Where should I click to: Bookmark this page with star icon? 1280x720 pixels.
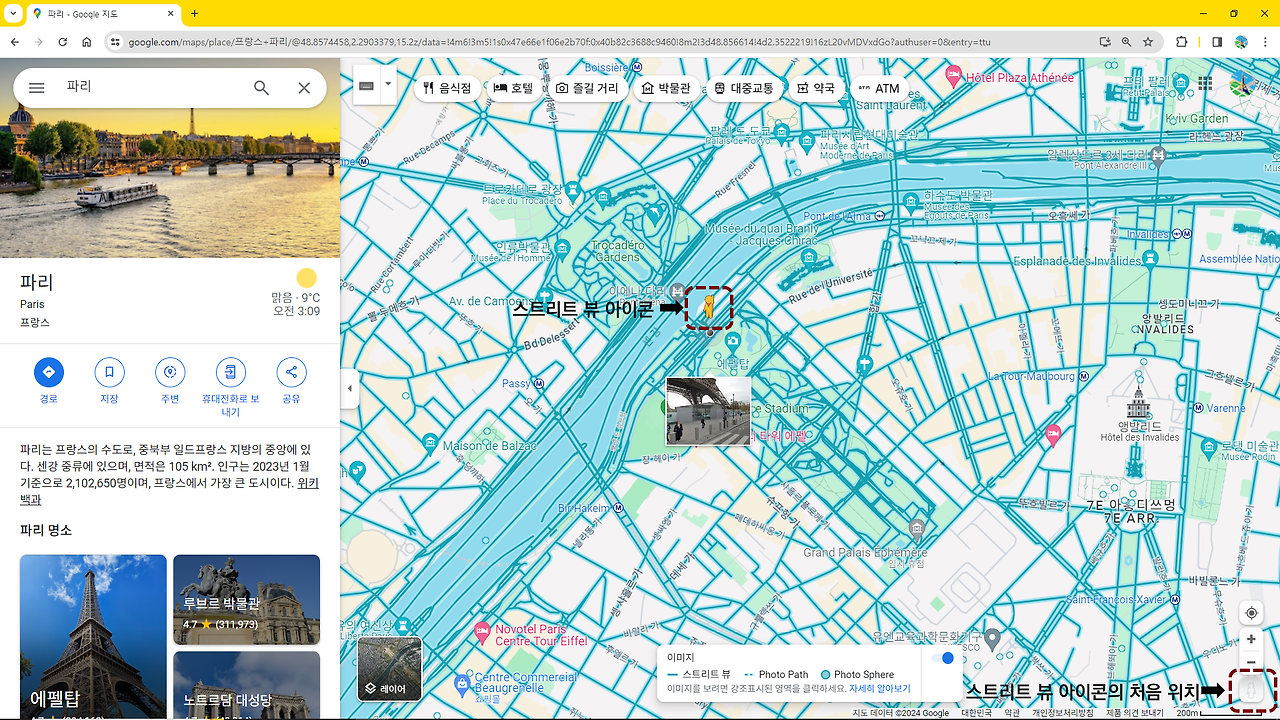1148,42
